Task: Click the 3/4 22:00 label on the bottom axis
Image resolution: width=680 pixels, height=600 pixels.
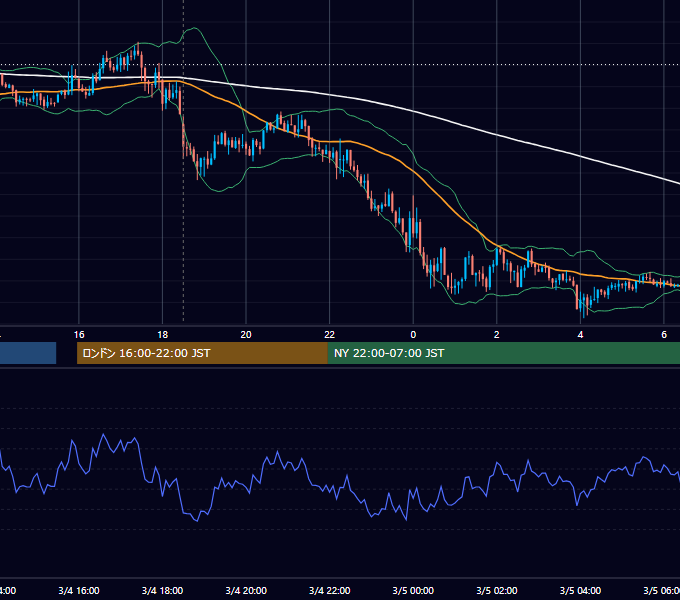Action: click(x=330, y=590)
